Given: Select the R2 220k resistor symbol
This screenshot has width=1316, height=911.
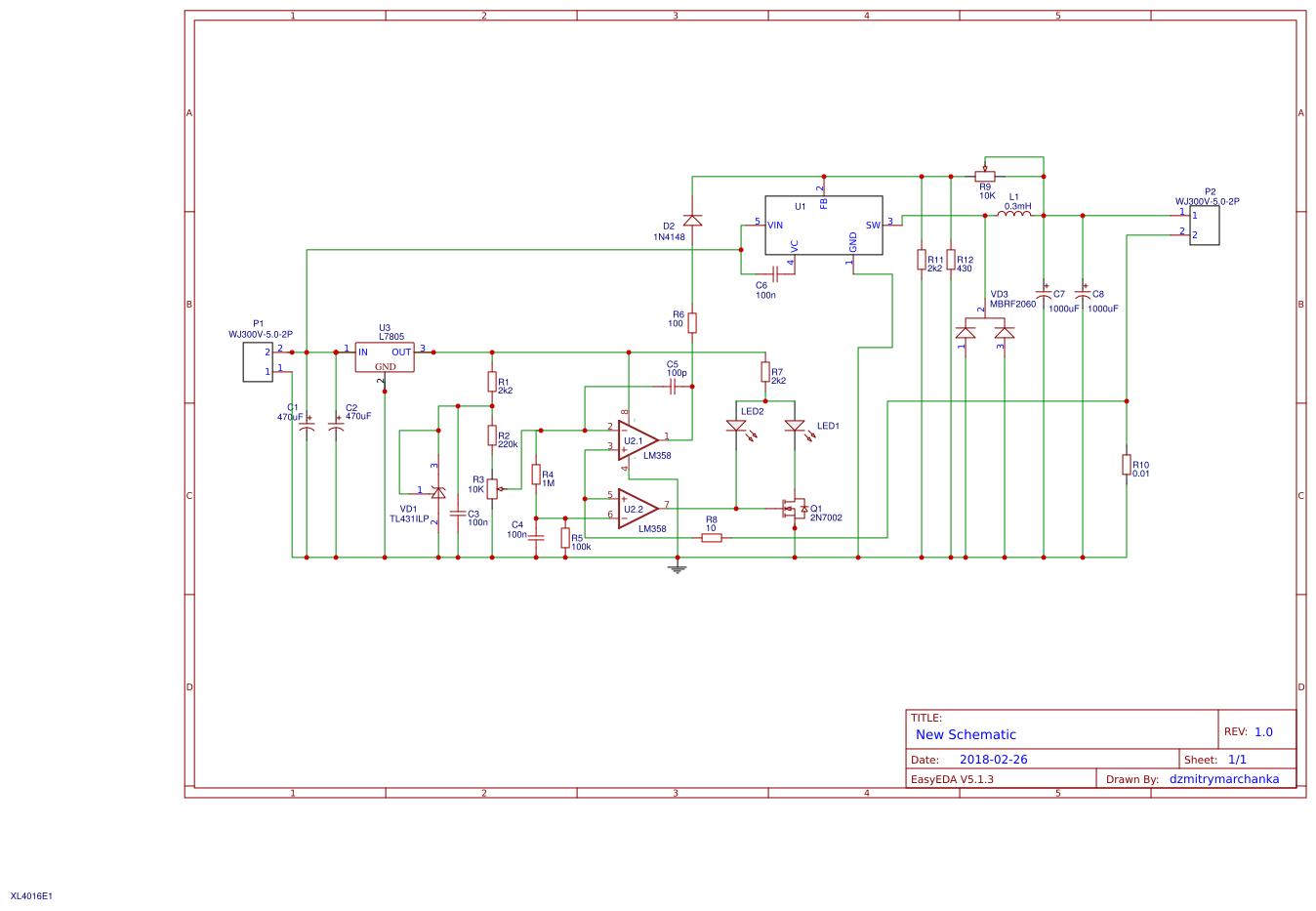Looking at the screenshot, I should point(492,435).
